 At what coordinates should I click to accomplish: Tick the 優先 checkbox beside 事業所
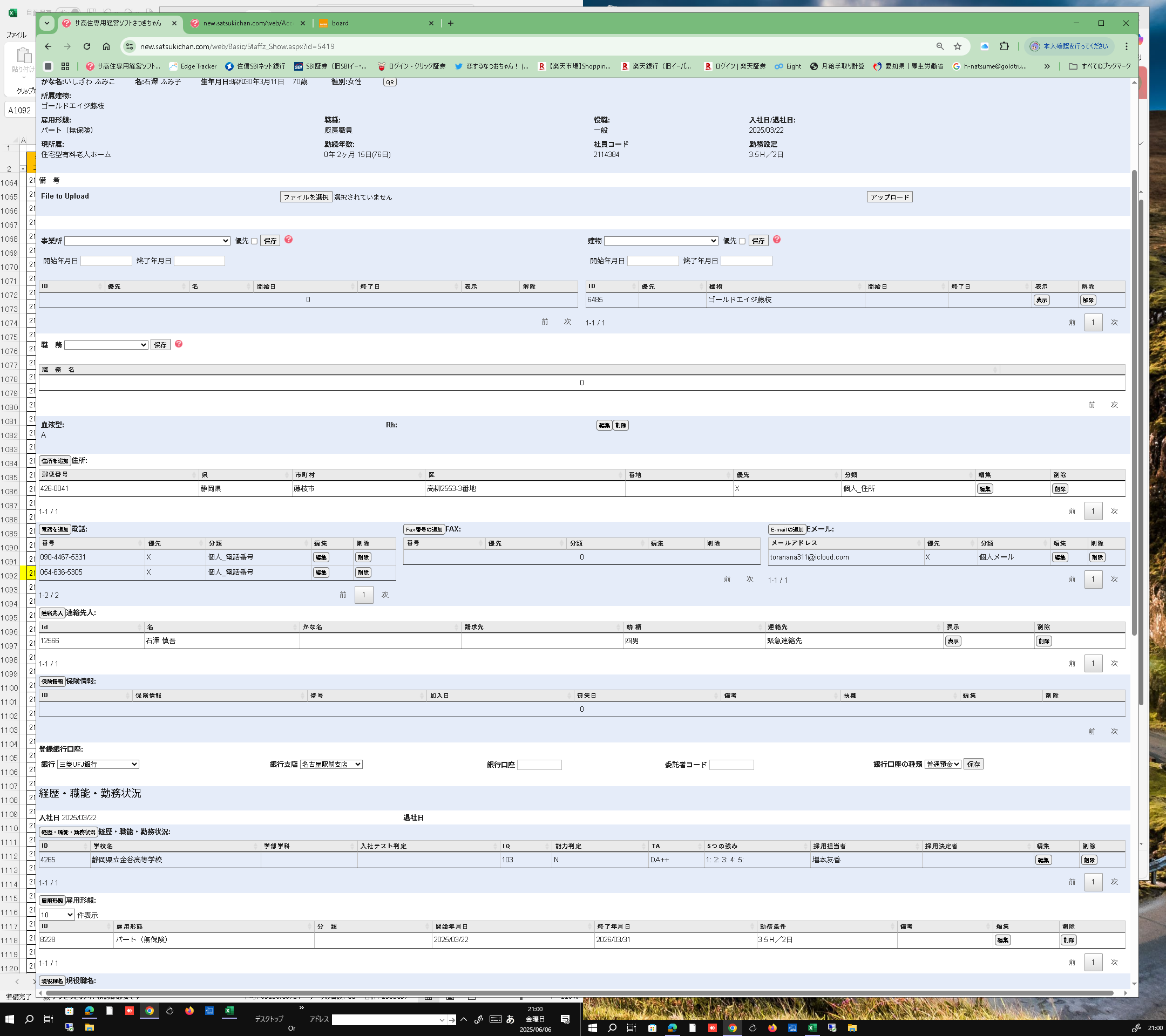(254, 241)
